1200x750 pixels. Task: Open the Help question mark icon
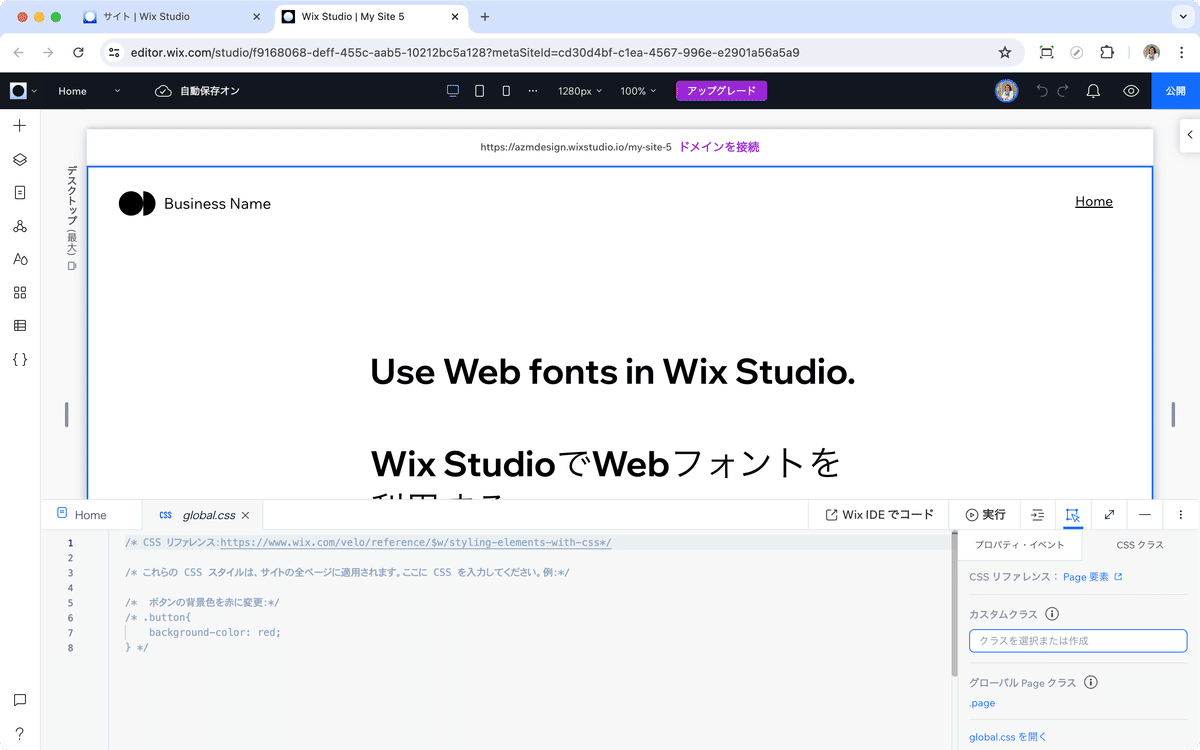click(19, 733)
